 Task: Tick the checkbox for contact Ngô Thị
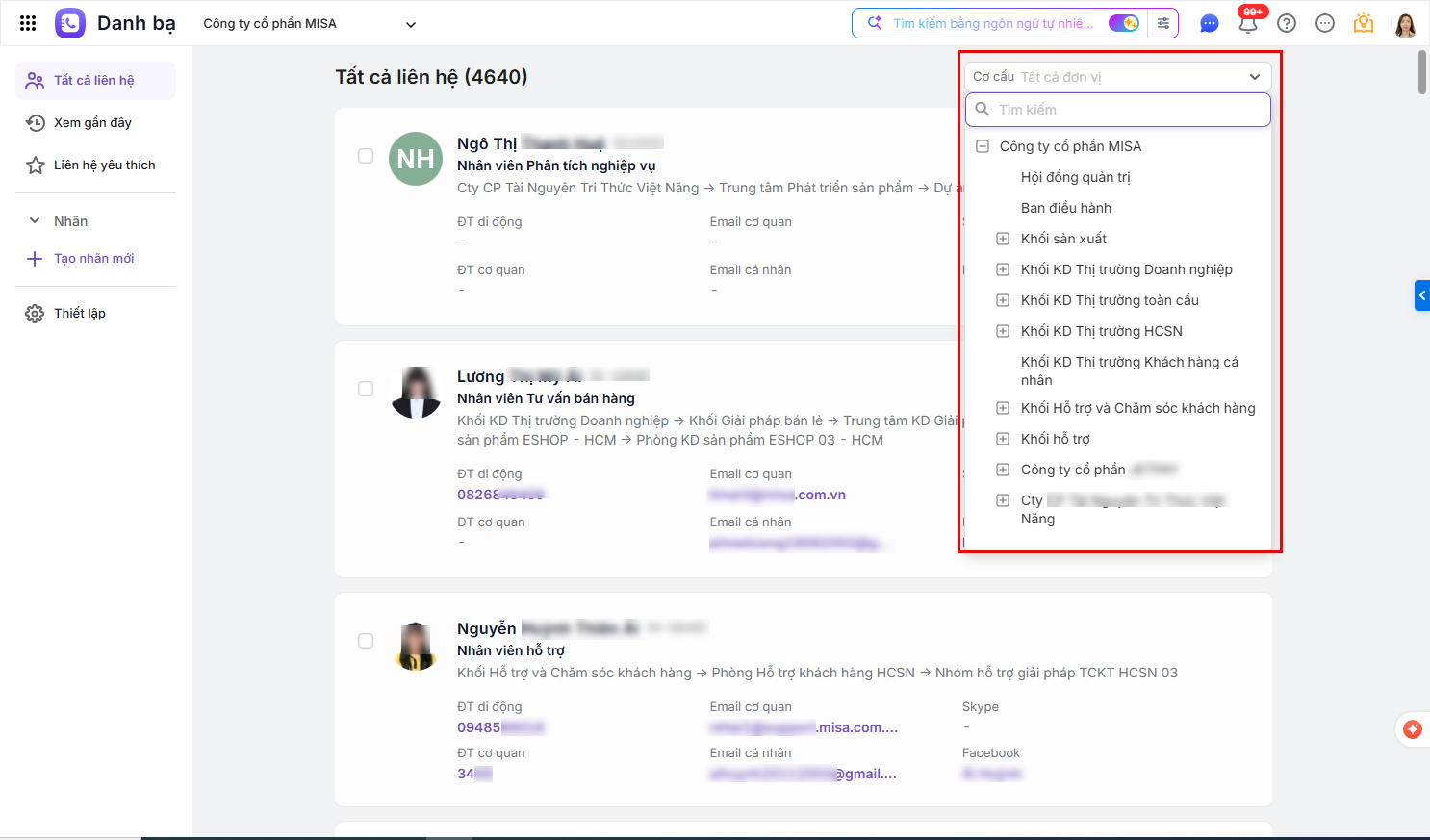tap(366, 156)
